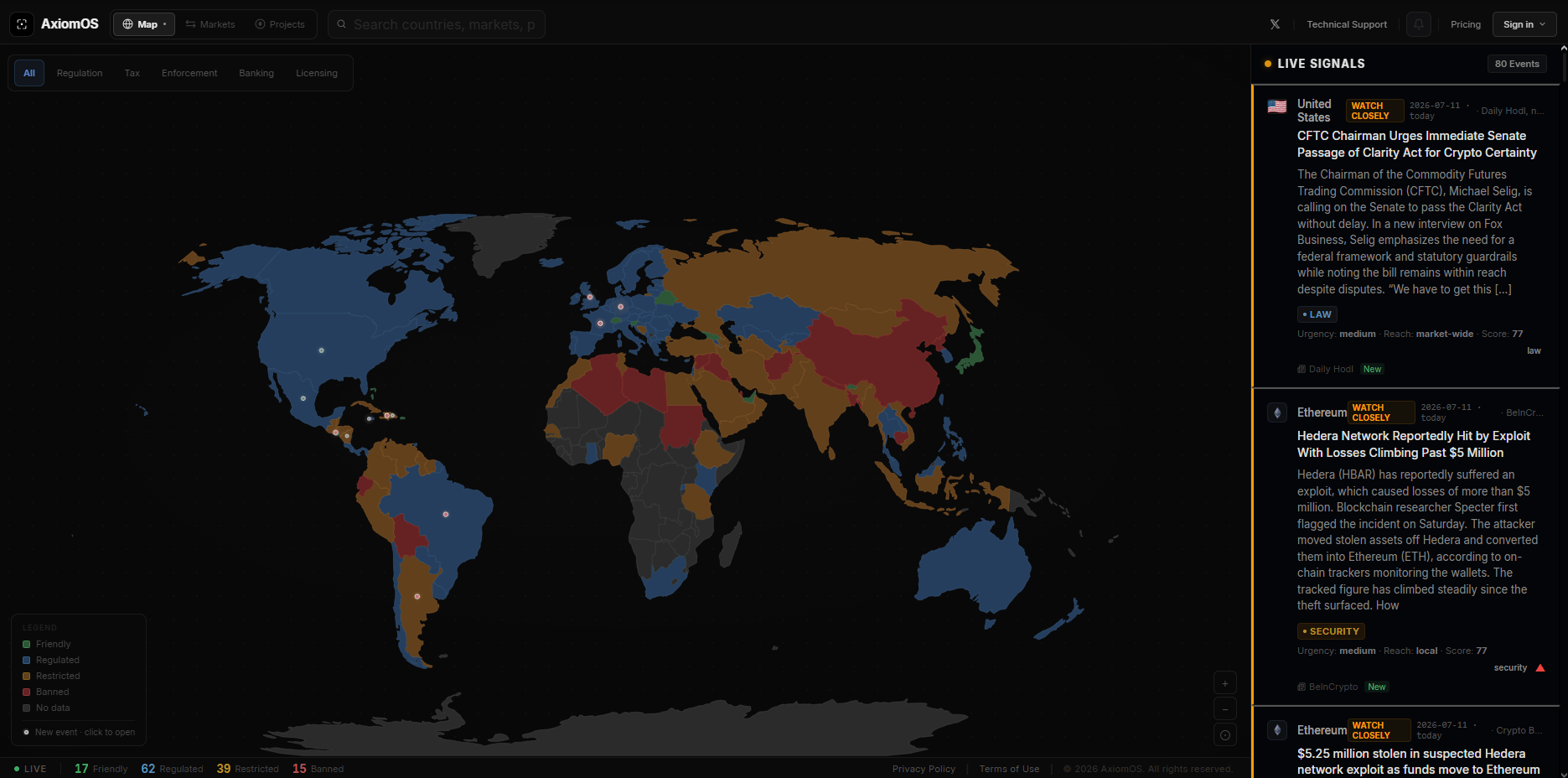Click the Ethereum icon on Hedera exploit event
The image size is (1568, 778).
click(x=1276, y=412)
